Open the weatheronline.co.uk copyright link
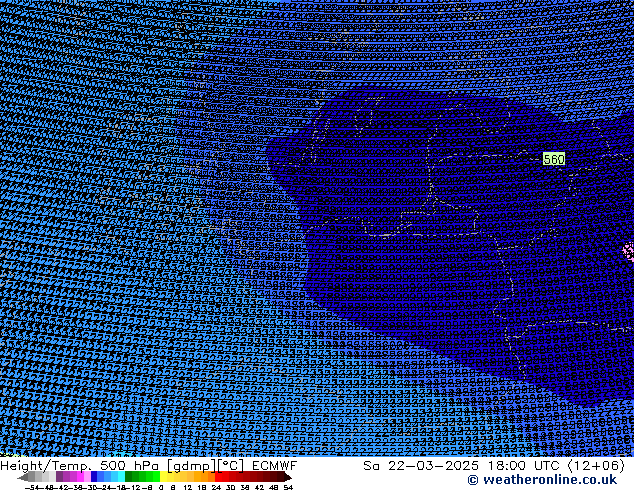Viewport: 634px width, 490px height. point(542,480)
